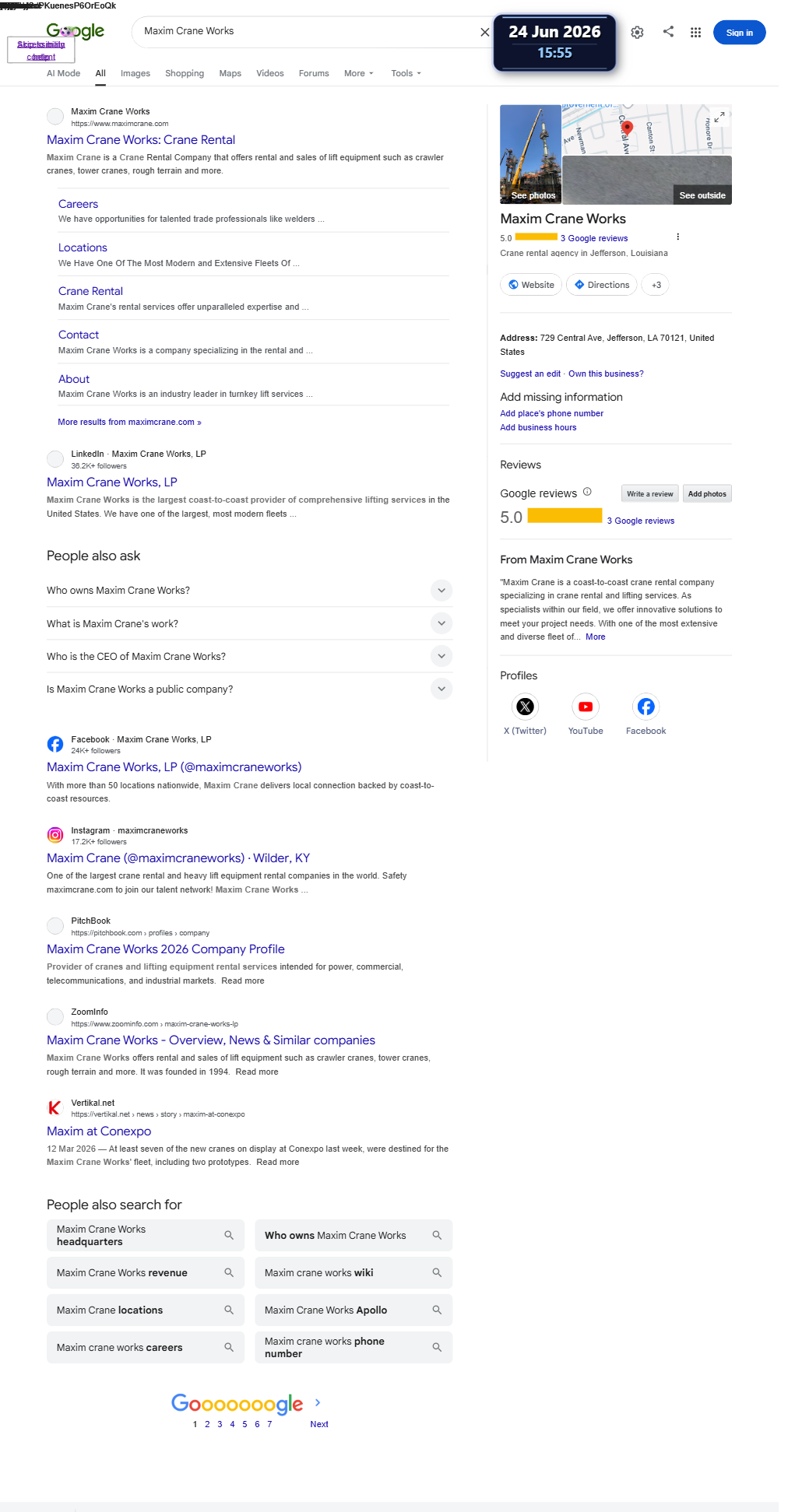
Task: Expand "Who is the CEO of Maxim Crane Works?"
Action: (x=441, y=656)
